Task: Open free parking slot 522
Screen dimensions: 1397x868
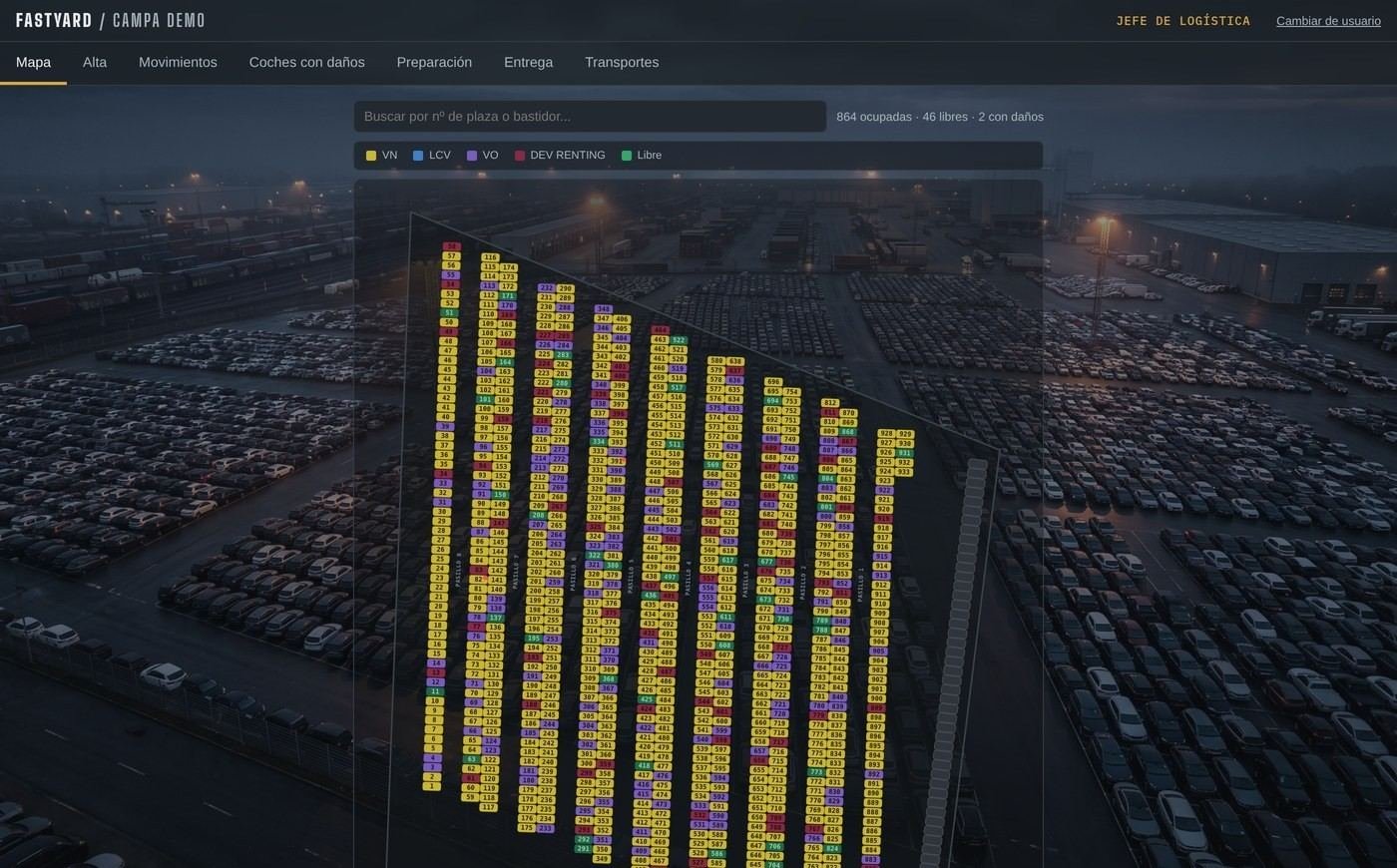Action: 679,340
